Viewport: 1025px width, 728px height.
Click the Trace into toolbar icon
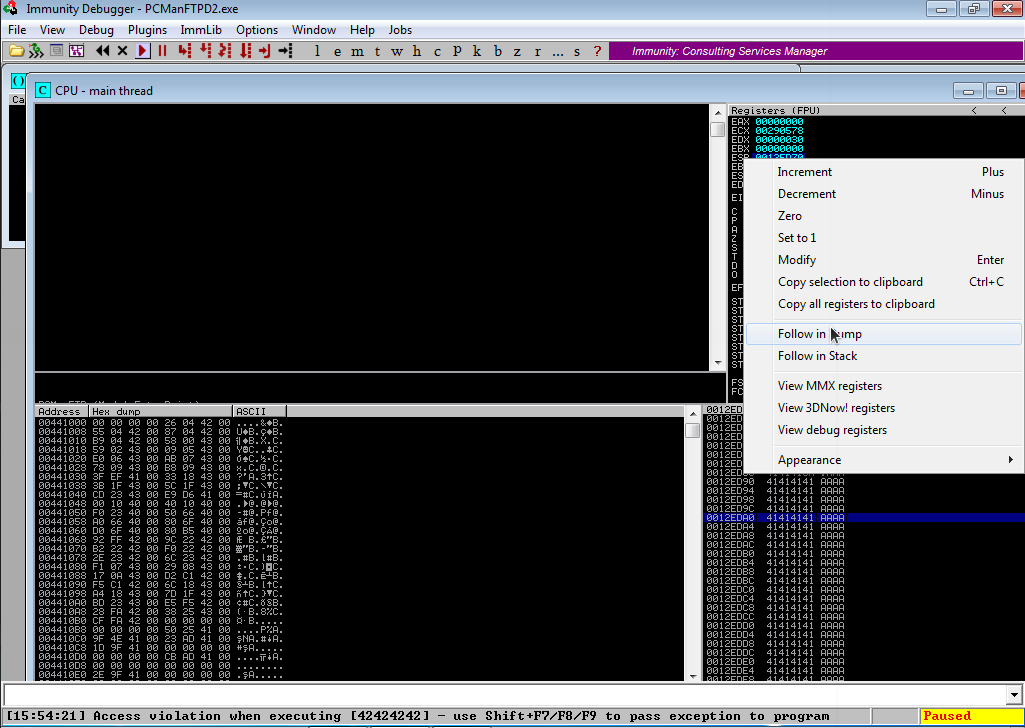(225, 51)
